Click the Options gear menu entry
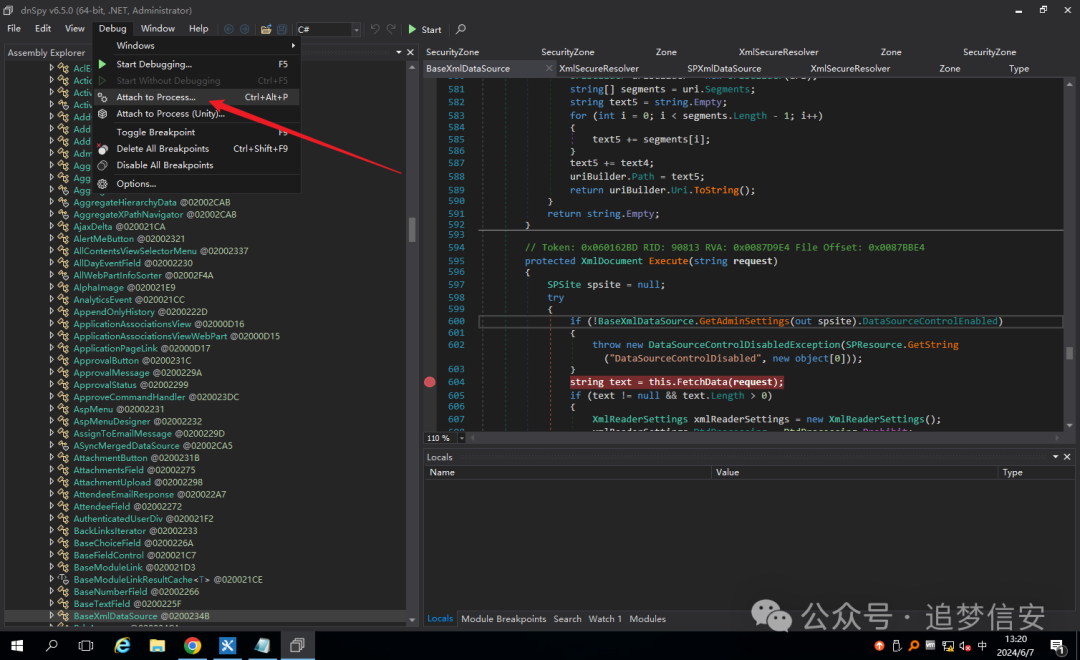 pos(136,183)
